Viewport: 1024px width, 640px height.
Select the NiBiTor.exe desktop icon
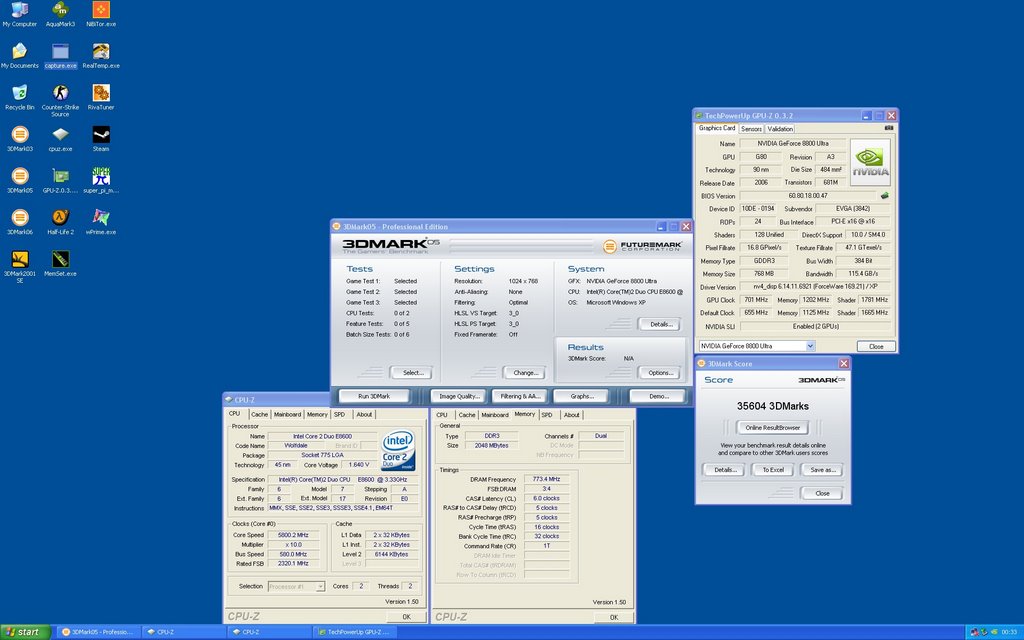[x=101, y=14]
